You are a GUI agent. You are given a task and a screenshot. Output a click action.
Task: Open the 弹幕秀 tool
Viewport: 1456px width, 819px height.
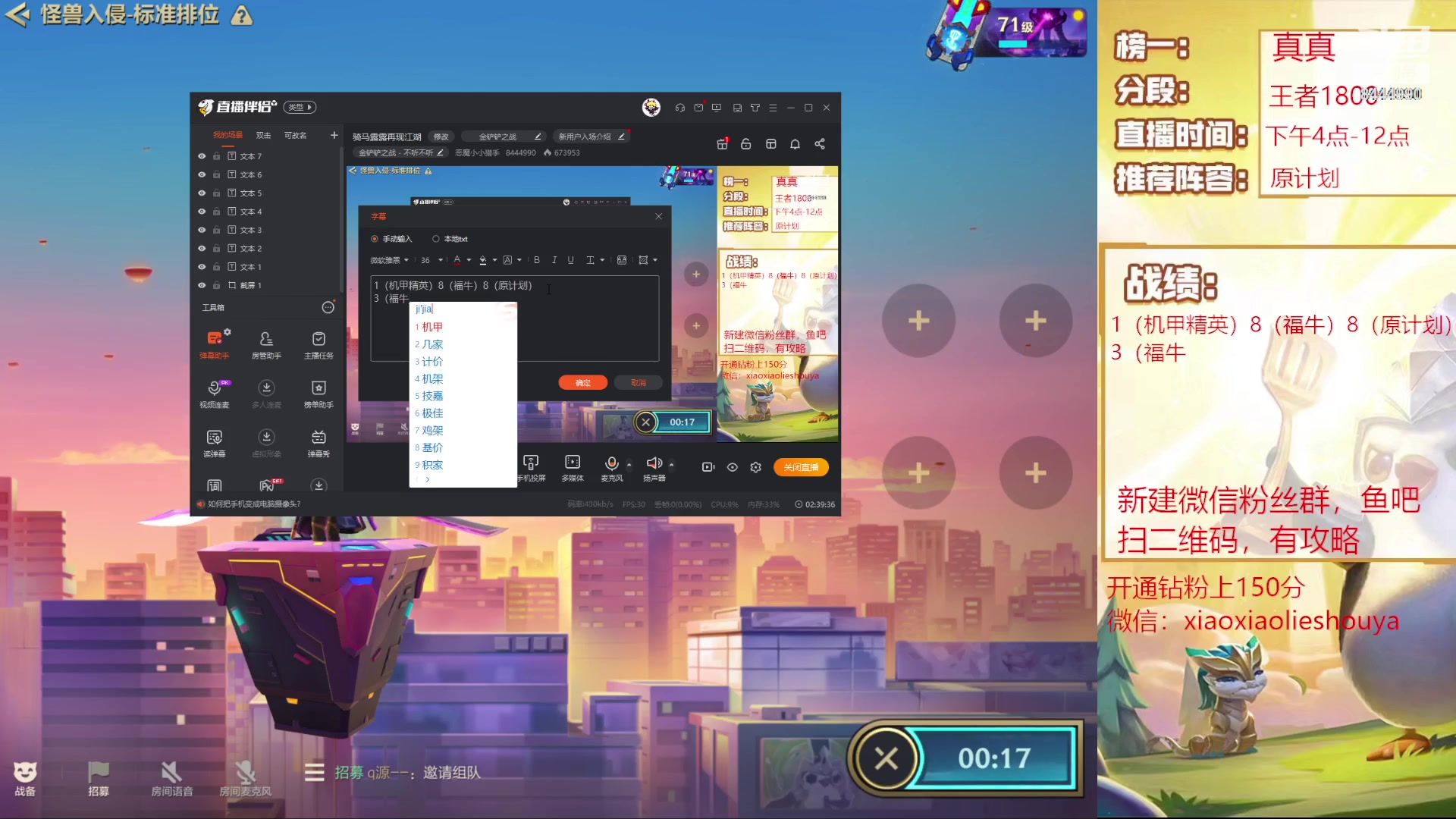(x=318, y=442)
